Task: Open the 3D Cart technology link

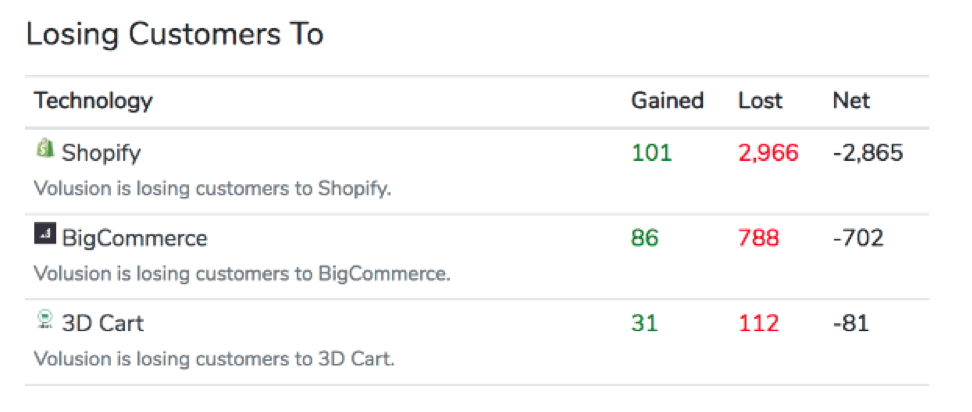Action: 103,323
